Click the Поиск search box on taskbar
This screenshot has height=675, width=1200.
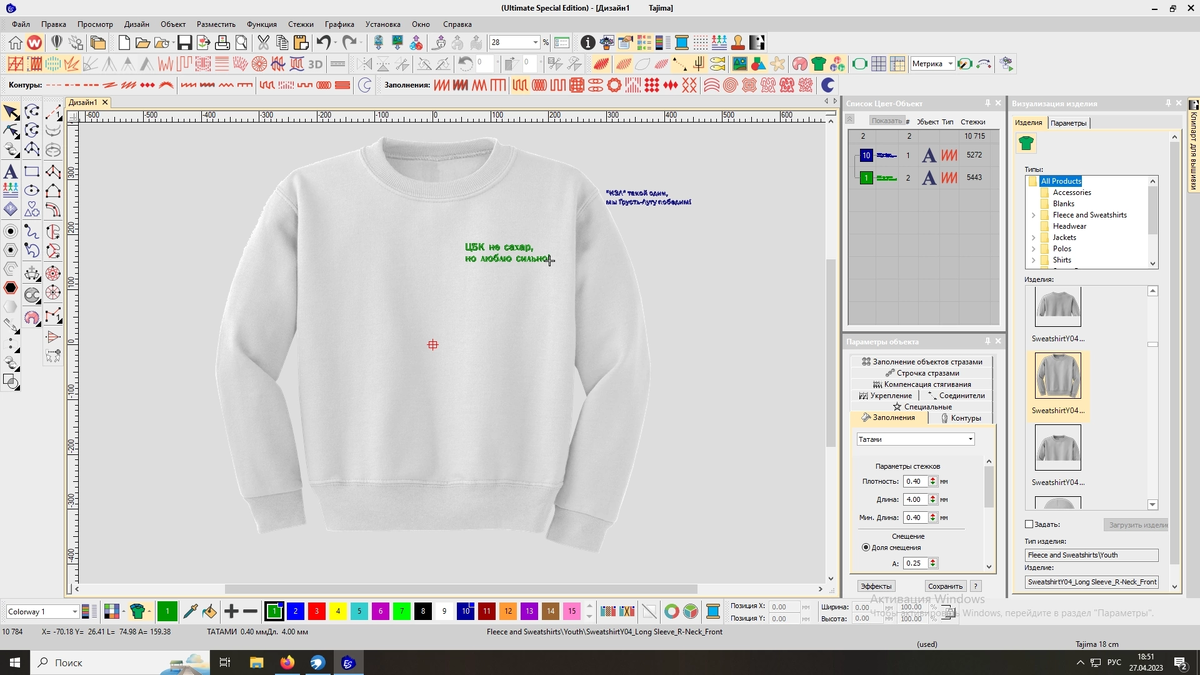coord(120,662)
